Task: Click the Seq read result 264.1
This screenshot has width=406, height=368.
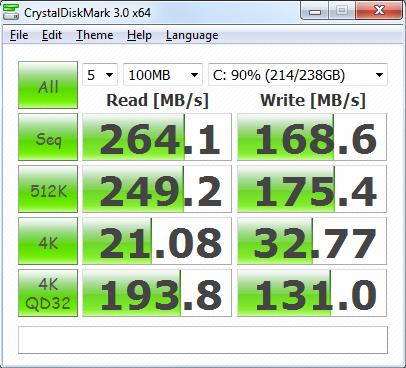Action: (x=157, y=137)
